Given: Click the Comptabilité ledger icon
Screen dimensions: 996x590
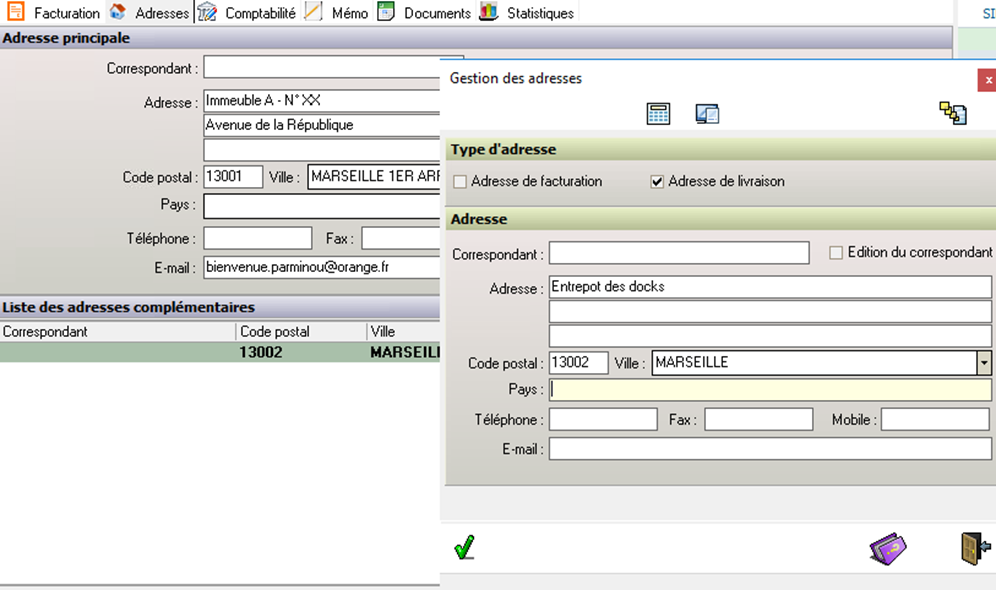Looking at the screenshot, I should click(207, 11).
